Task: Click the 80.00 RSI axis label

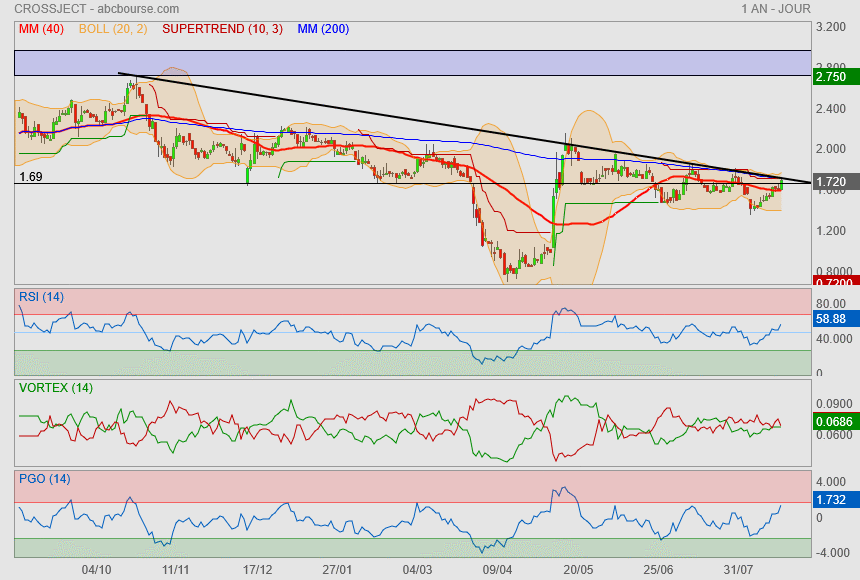Action: (831, 303)
